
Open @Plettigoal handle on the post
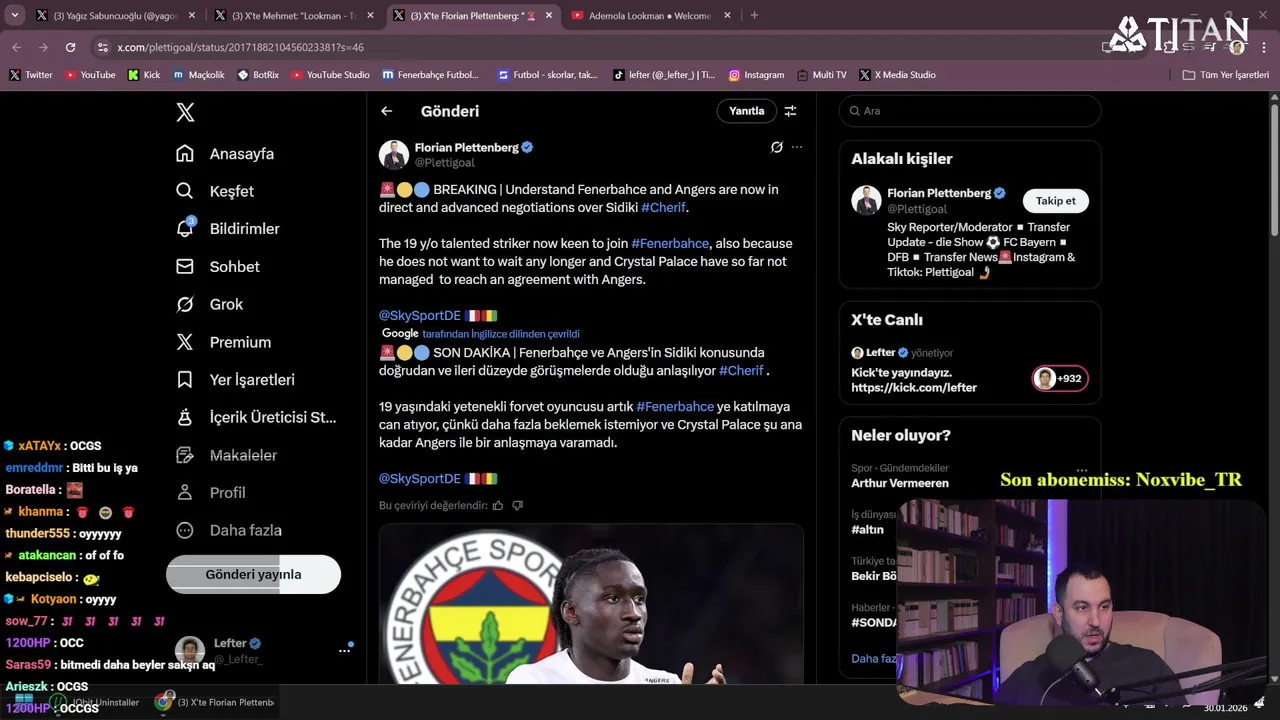click(444, 163)
